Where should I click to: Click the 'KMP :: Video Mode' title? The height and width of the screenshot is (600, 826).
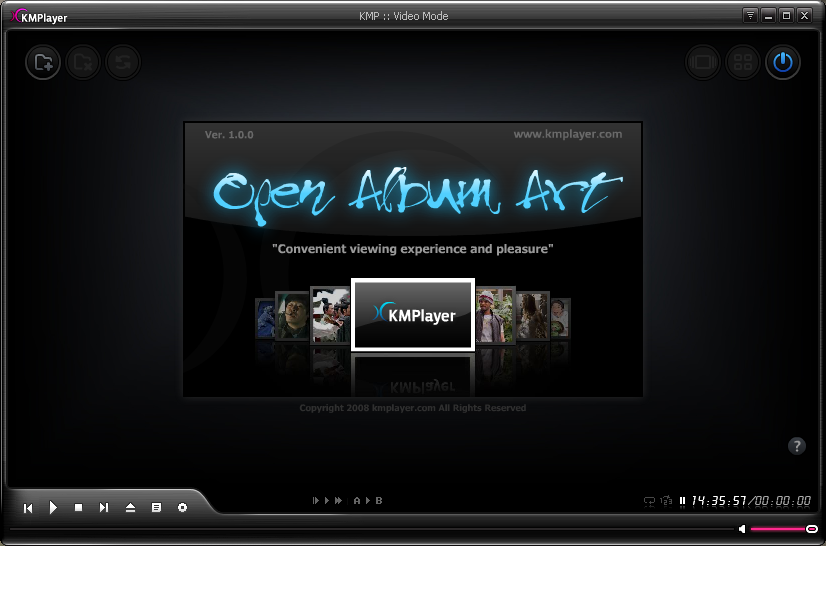404,16
